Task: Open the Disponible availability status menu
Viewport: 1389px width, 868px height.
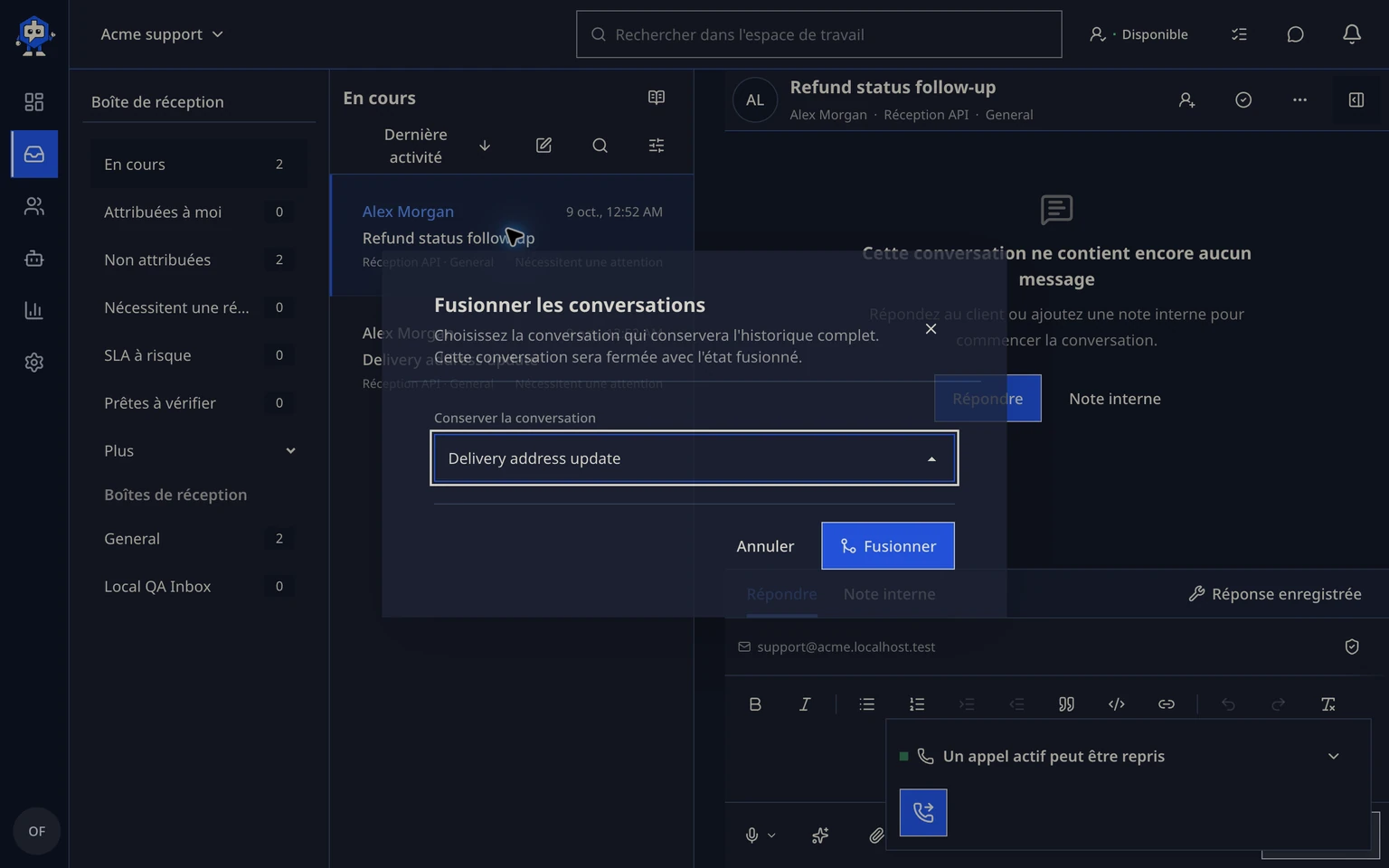Action: 1139,34
